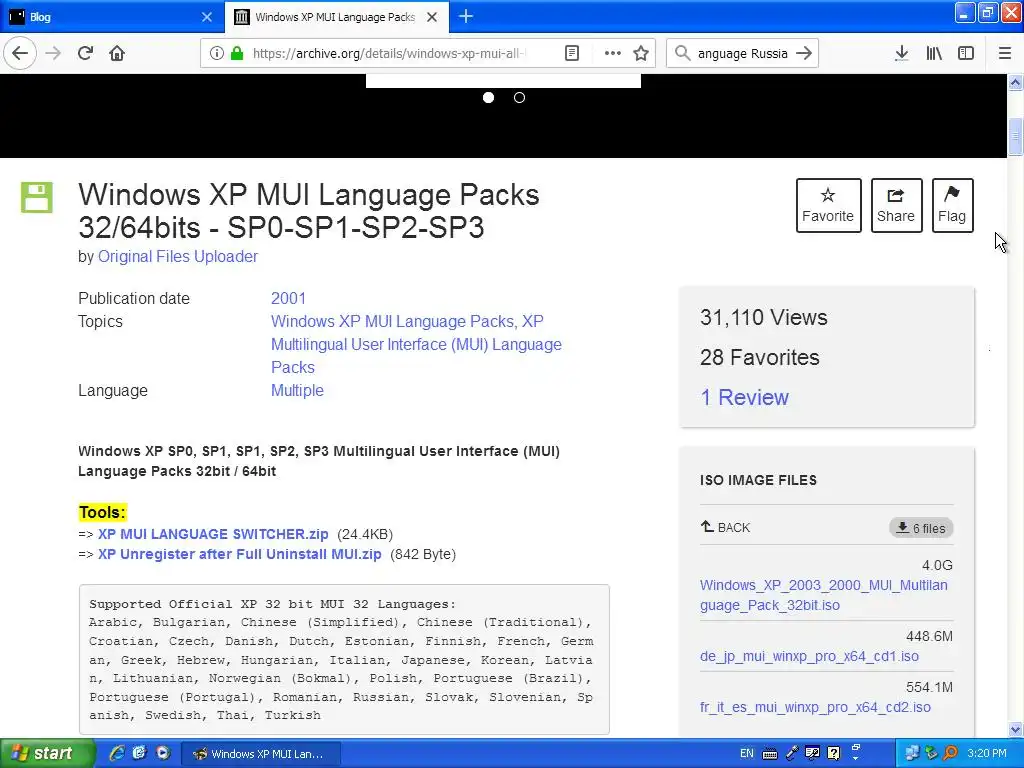Download XP Unregister after Full Uninstall MUI.zip

240,554
